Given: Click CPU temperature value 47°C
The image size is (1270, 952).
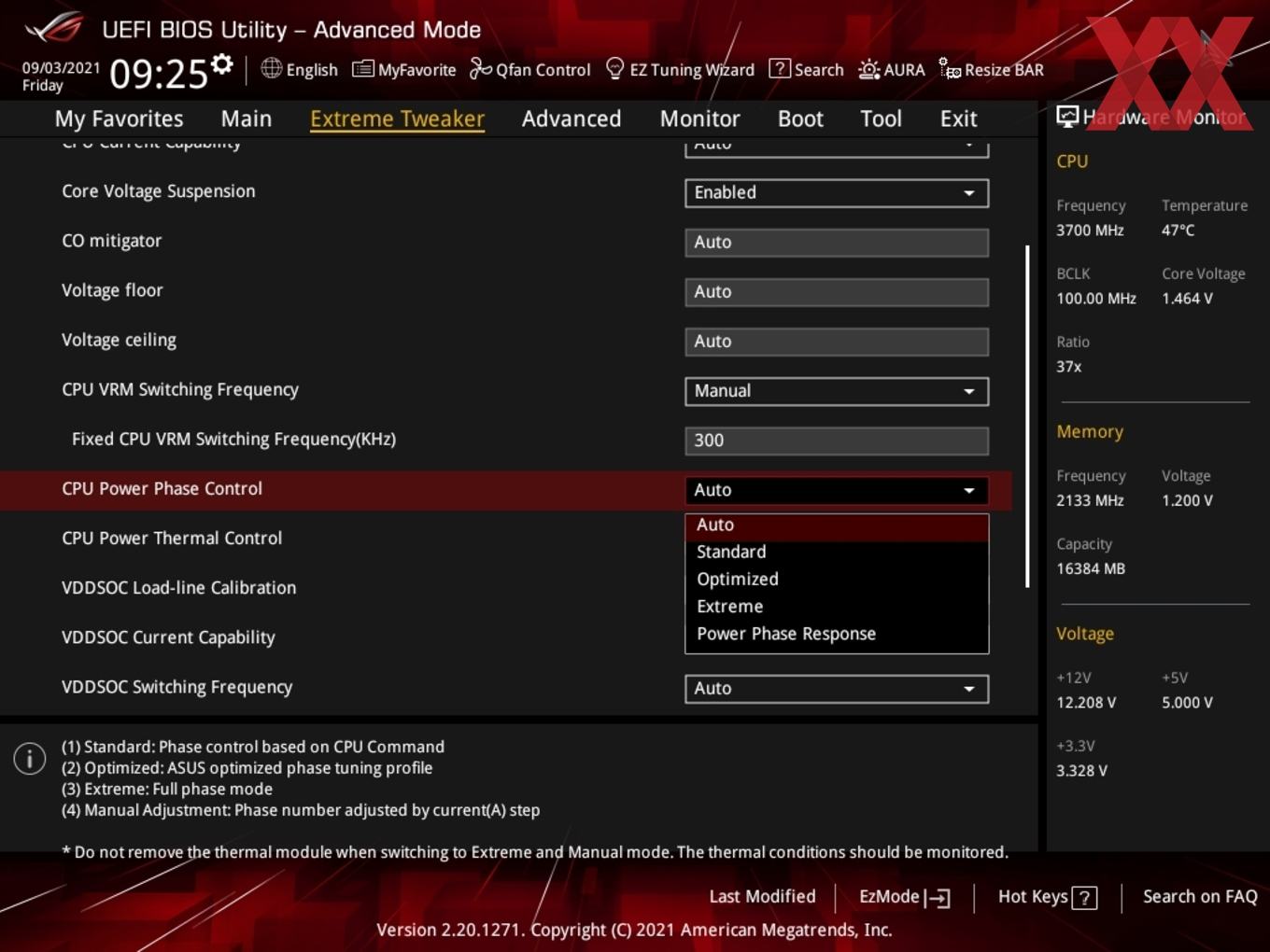Looking at the screenshot, I should point(1178,230).
